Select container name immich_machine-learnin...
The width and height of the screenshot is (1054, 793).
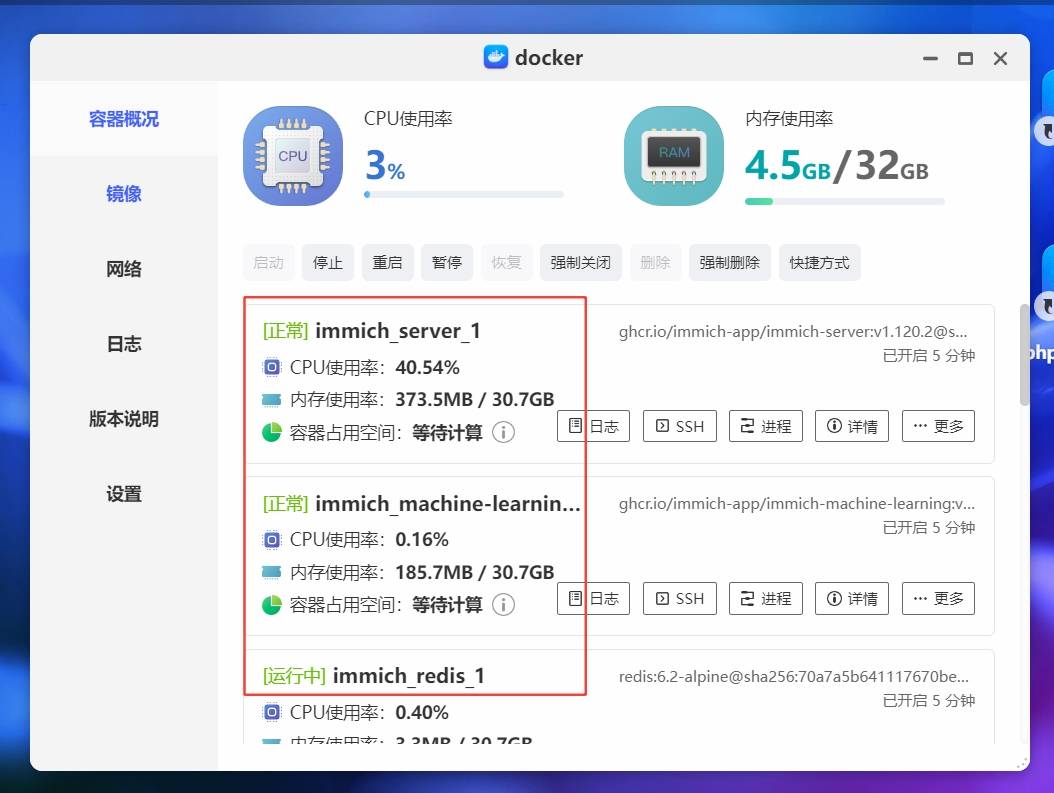[448, 503]
